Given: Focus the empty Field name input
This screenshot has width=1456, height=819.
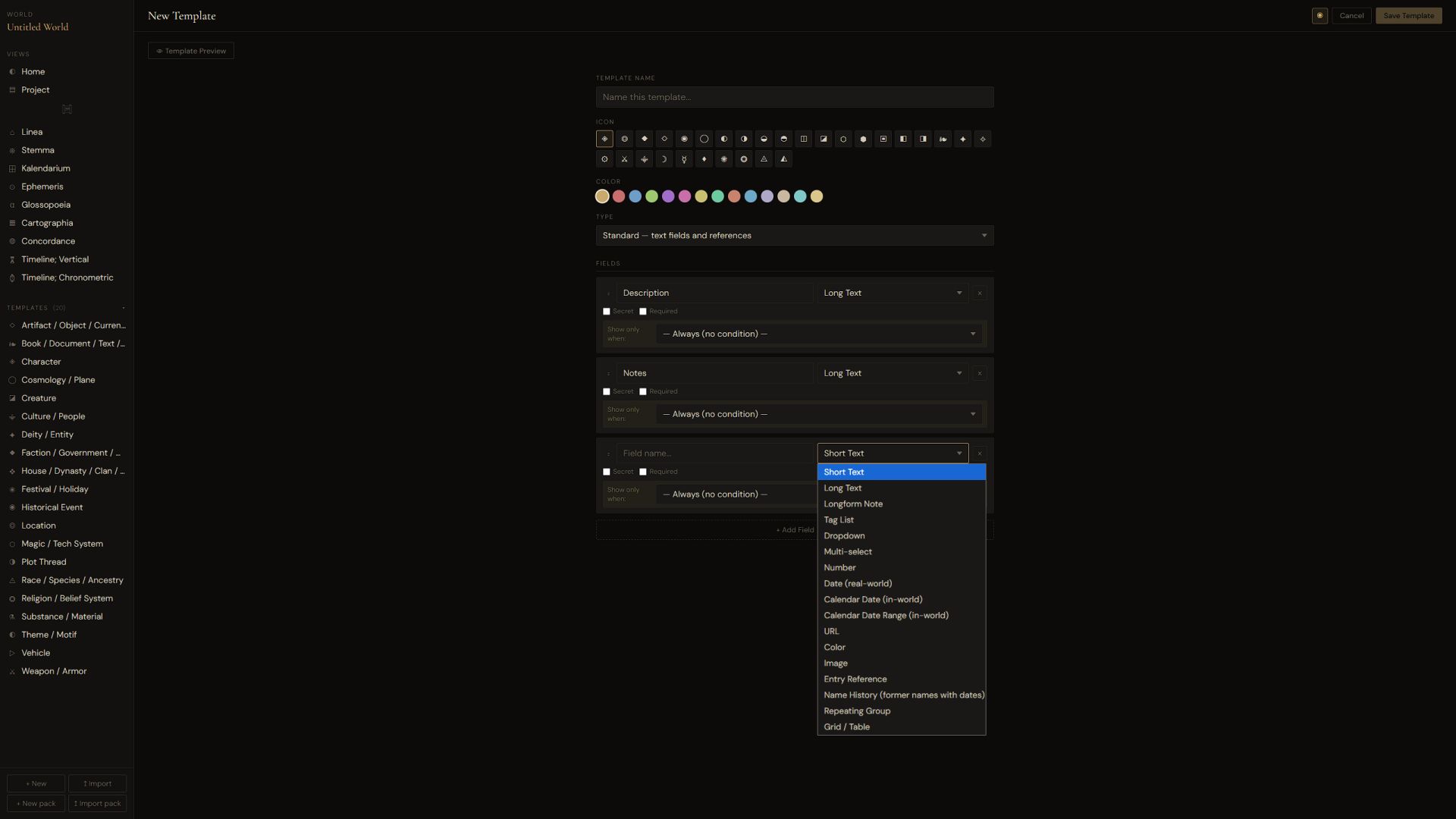Looking at the screenshot, I should coord(714,453).
